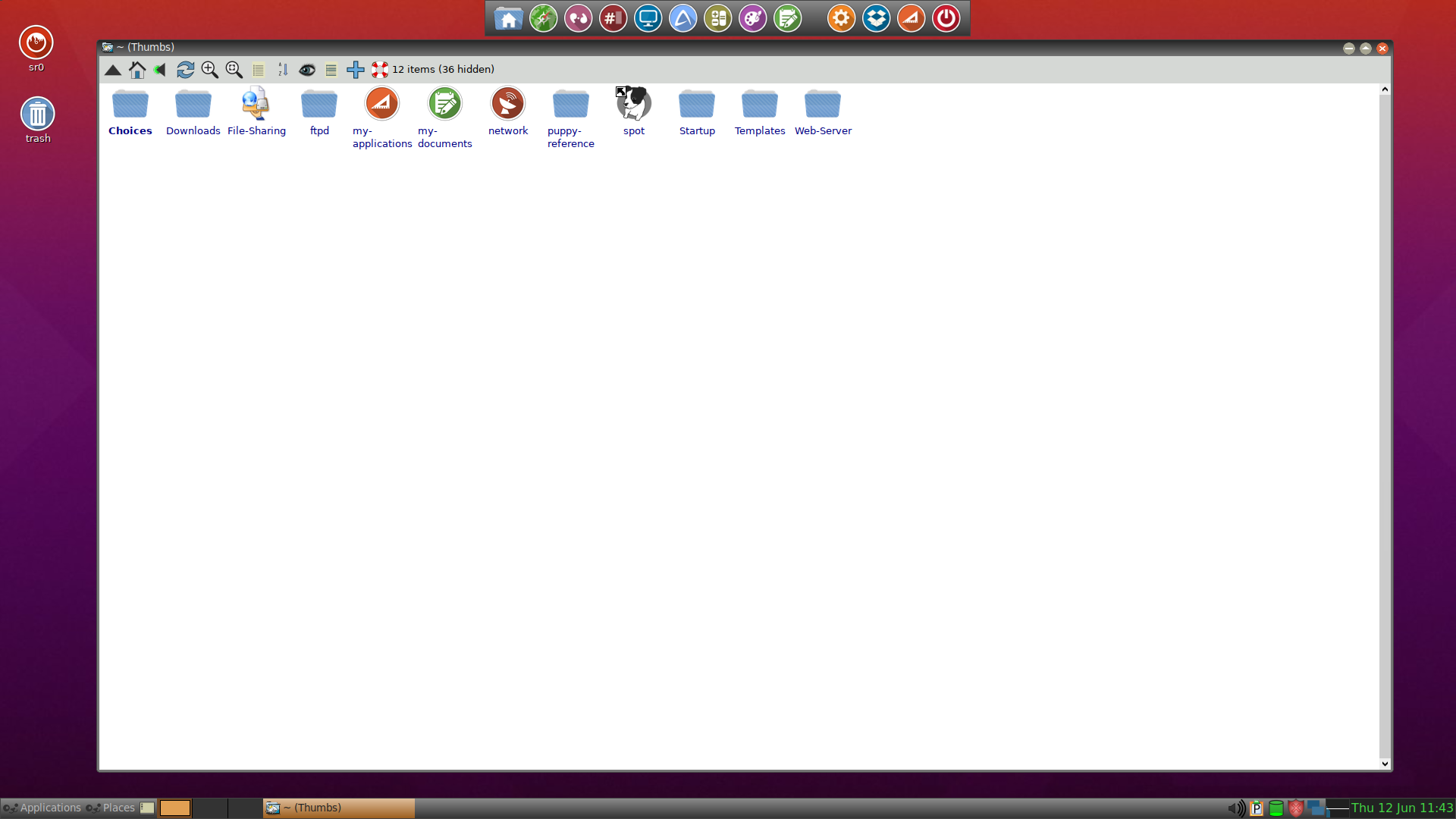The height and width of the screenshot is (819, 1456).
Task: Click the 12 items (36 hidden) status text
Action: [443, 70]
